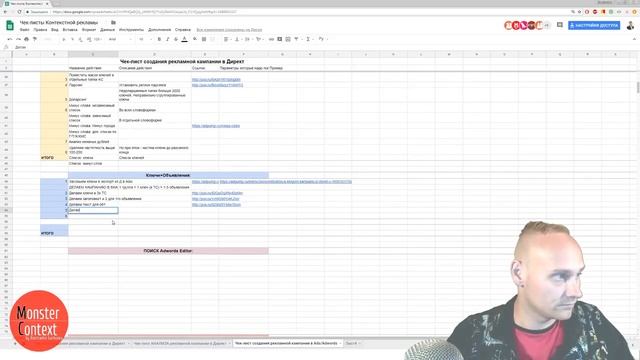Viewport: 640px width, 360px height.
Task: Show the additional collaborators counter
Action: coord(547,25)
